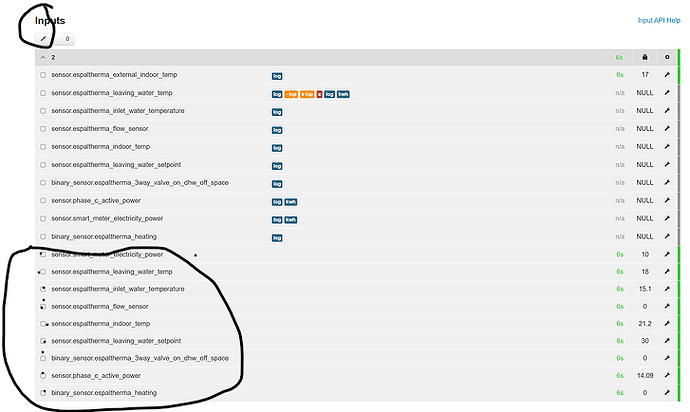Open the Input API Help link

click(658, 20)
